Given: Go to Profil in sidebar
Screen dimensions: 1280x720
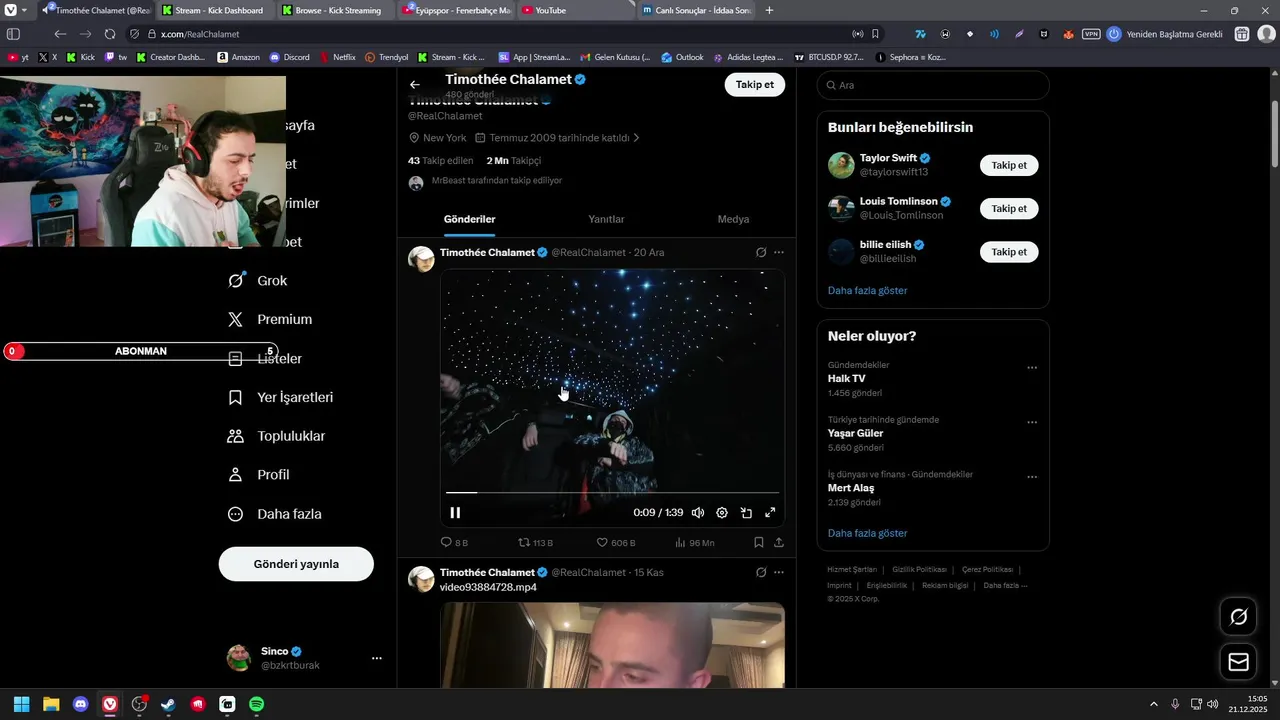Looking at the screenshot, I should [x=259, y=475].
